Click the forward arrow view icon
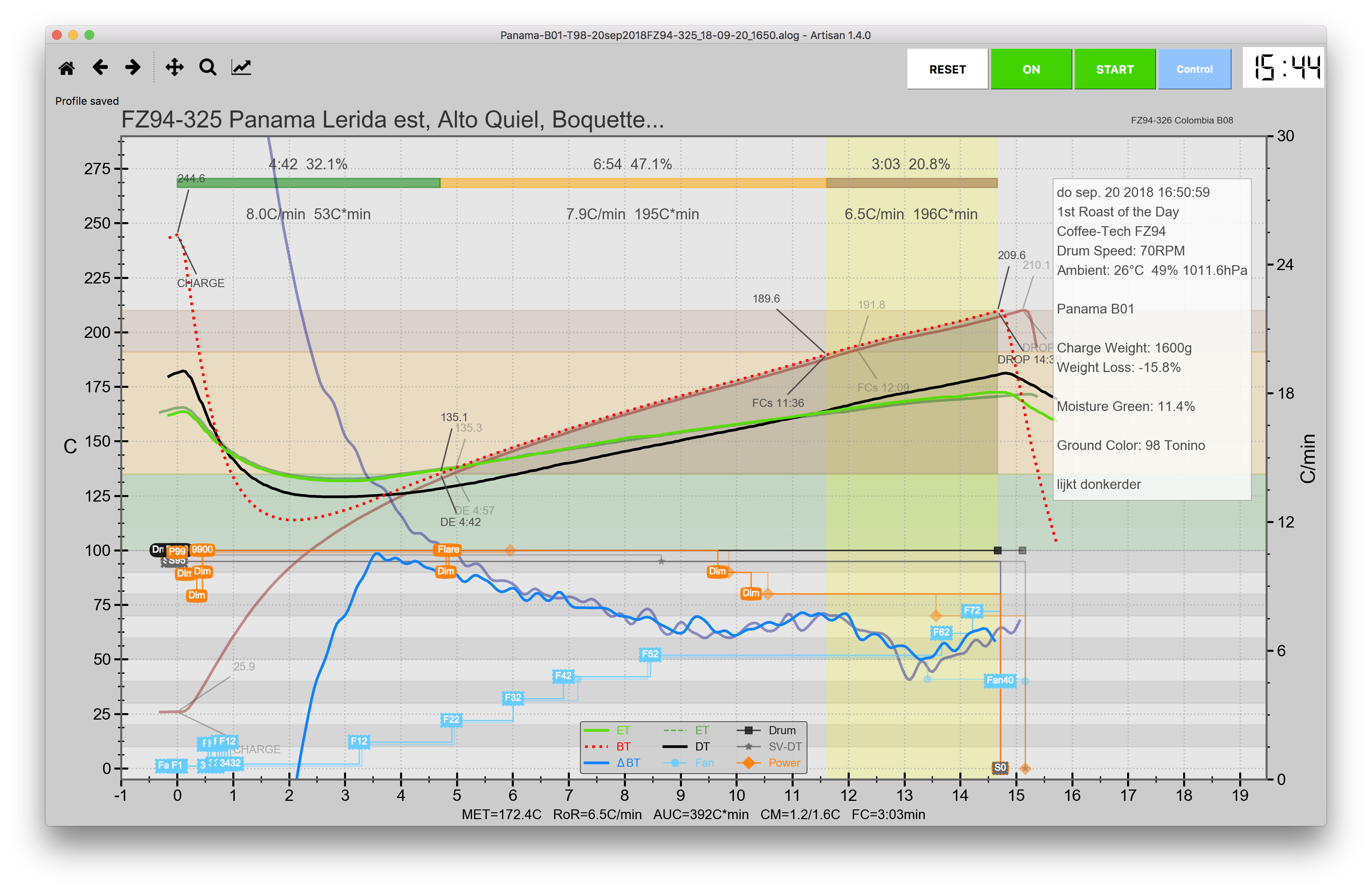Screen dimensions: 1372x891 pyautogui.click(x=133, y=68)
